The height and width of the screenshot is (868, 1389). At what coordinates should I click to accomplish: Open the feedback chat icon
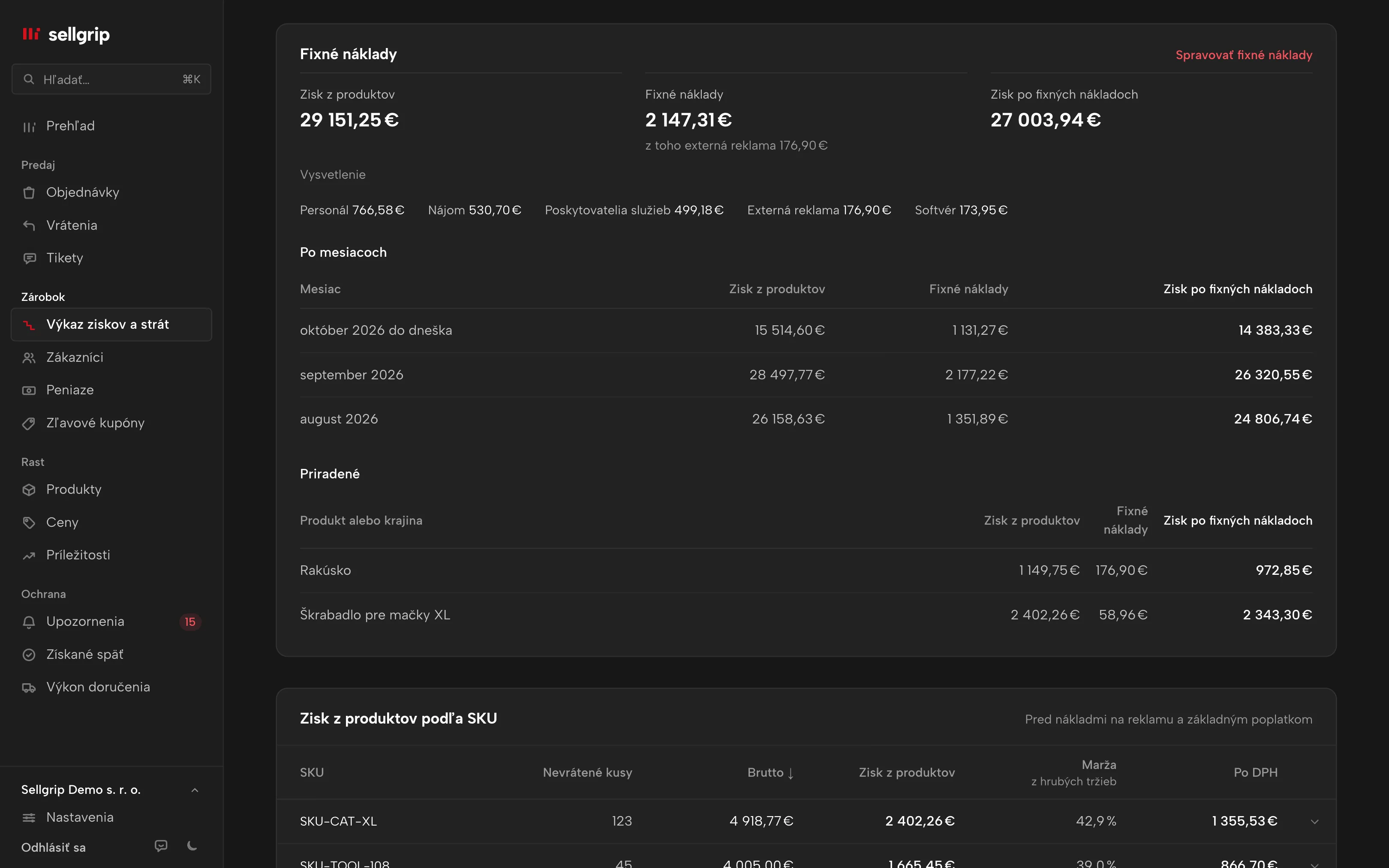coord(161,846)
